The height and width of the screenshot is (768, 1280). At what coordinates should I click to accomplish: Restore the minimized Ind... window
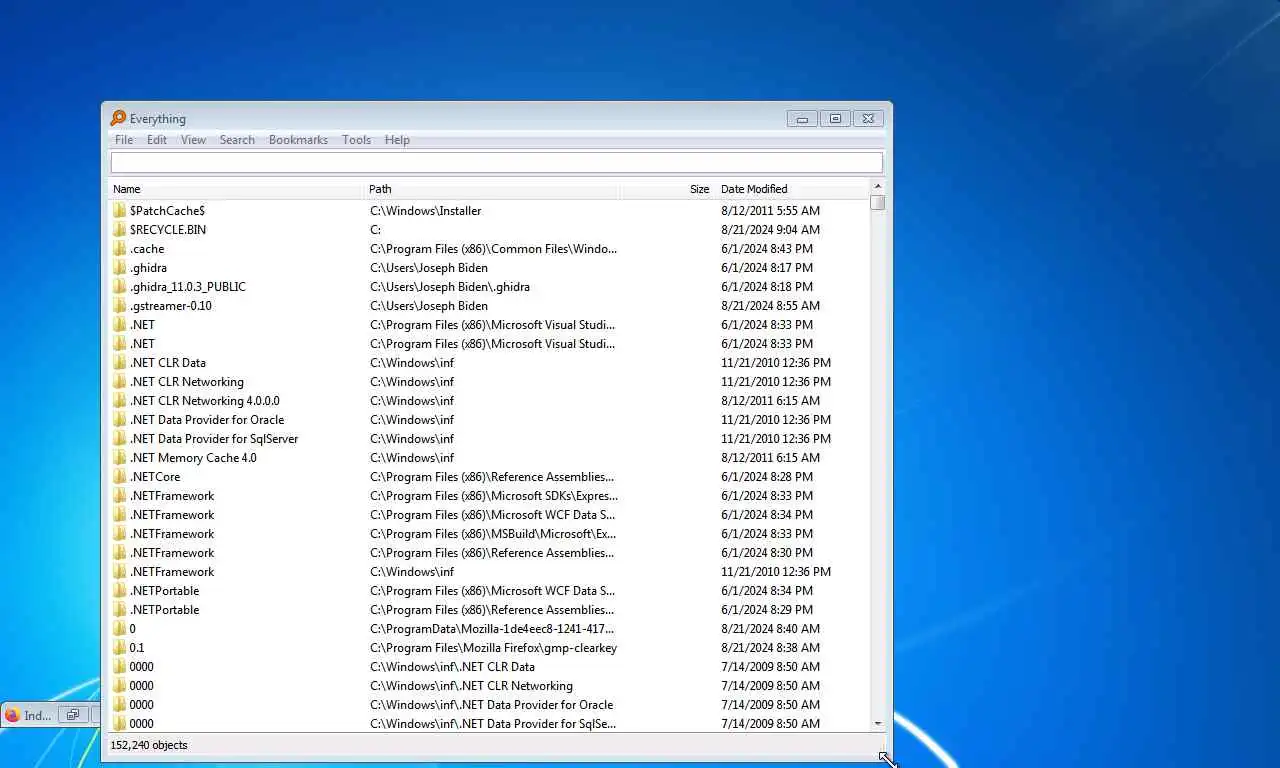[x=73, y=715]
